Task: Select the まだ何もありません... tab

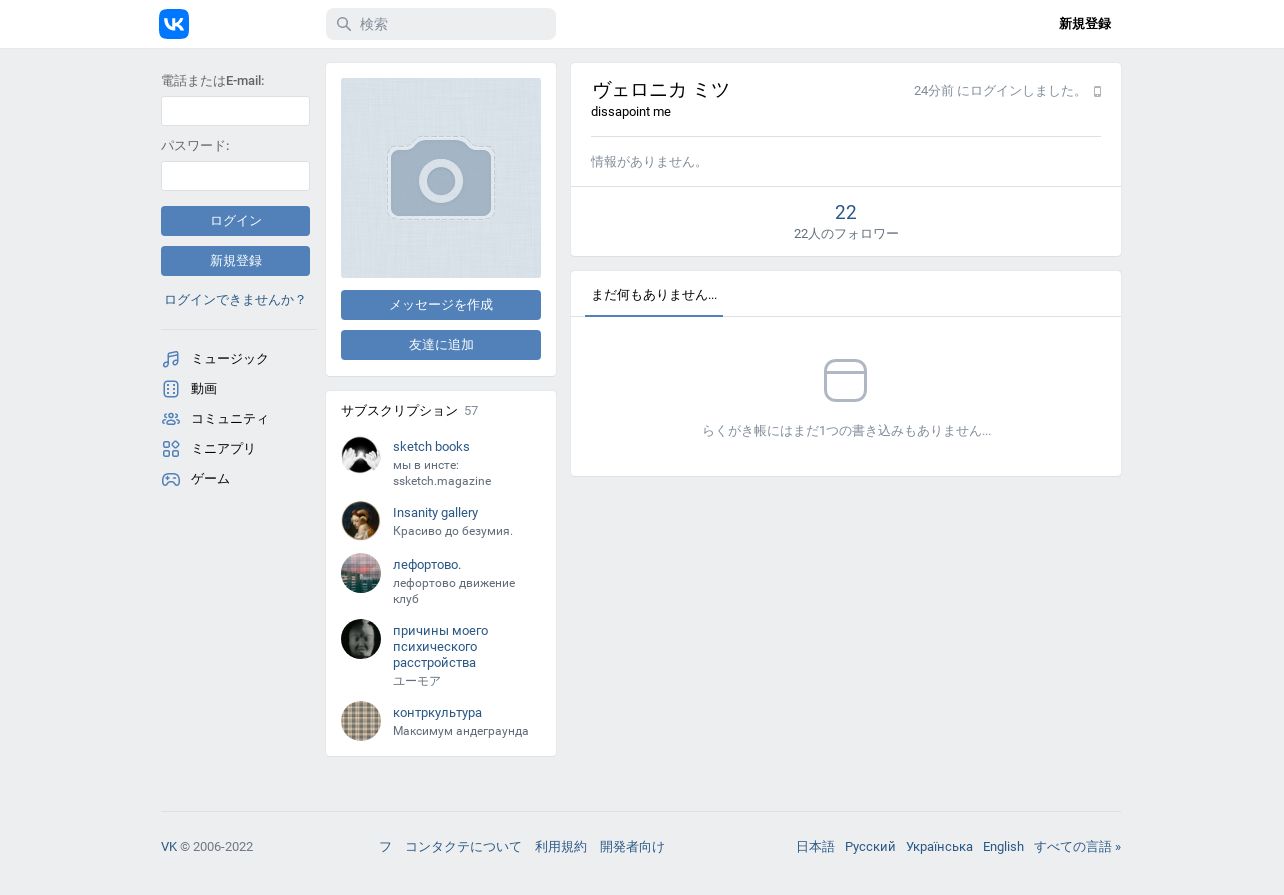Action: pyautogui.click(x=654, y=295)
